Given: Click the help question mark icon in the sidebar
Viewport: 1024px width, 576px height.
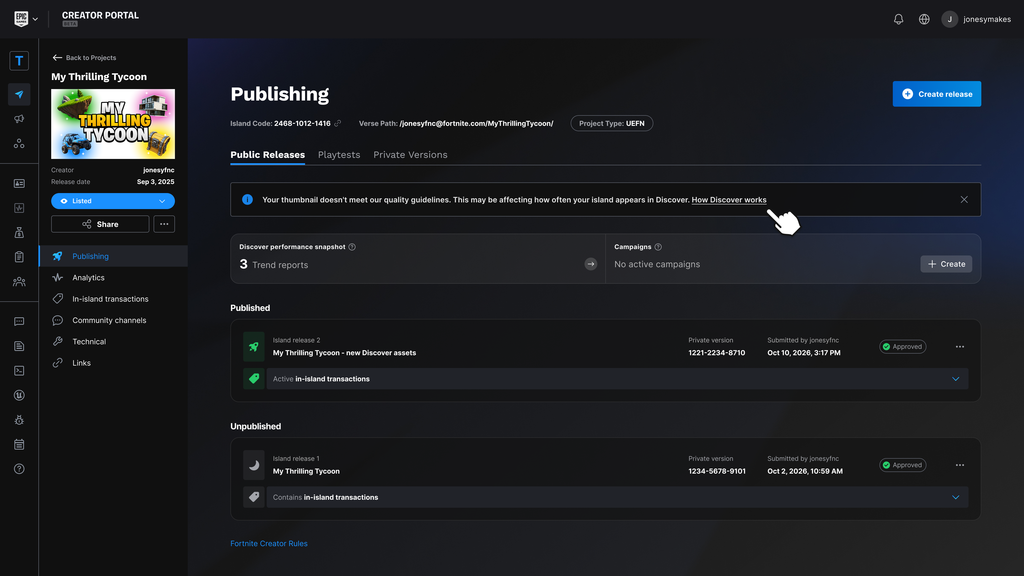Looking at the screenshot, I should click(19, 469).
